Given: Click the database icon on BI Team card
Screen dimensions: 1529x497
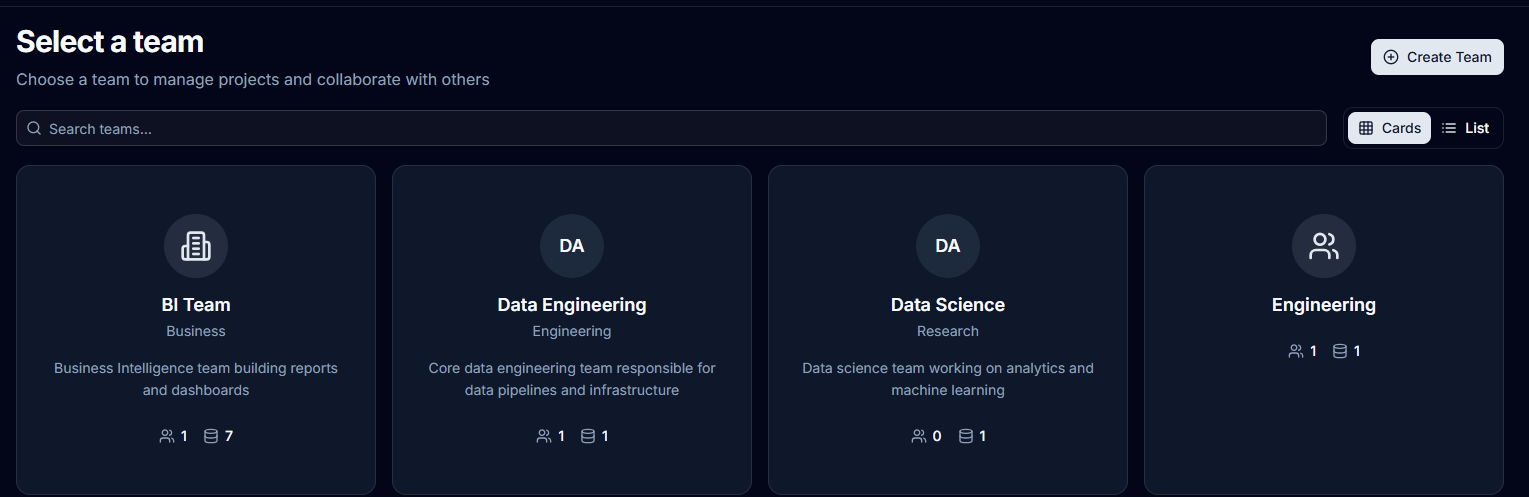Looking at the screenshot, I should click(211, 436).
